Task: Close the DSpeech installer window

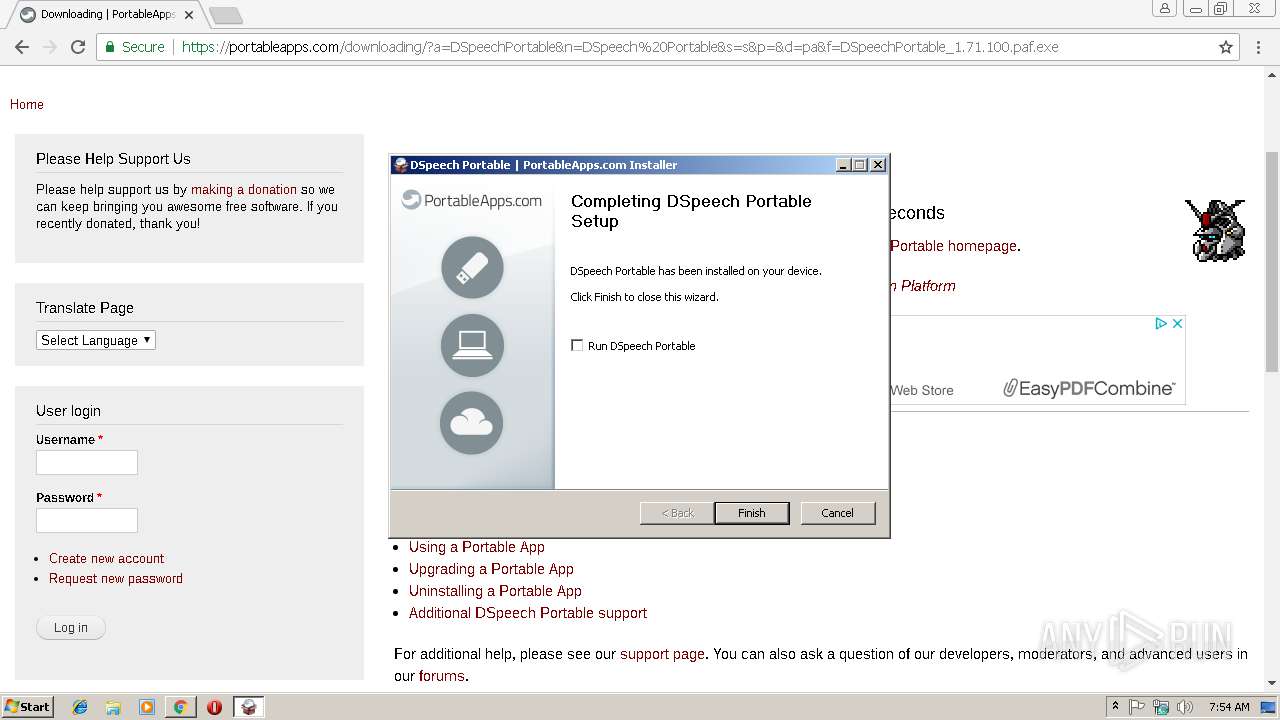Action: 878,165
